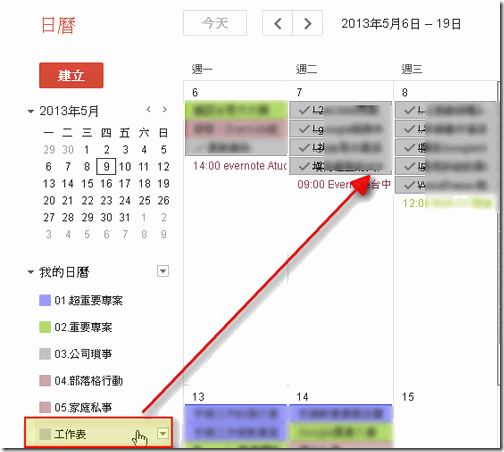Toggle the 04.部落格行動 calendar color box
The height and width of the screenshot is (452, 504).
coord(45,380)
